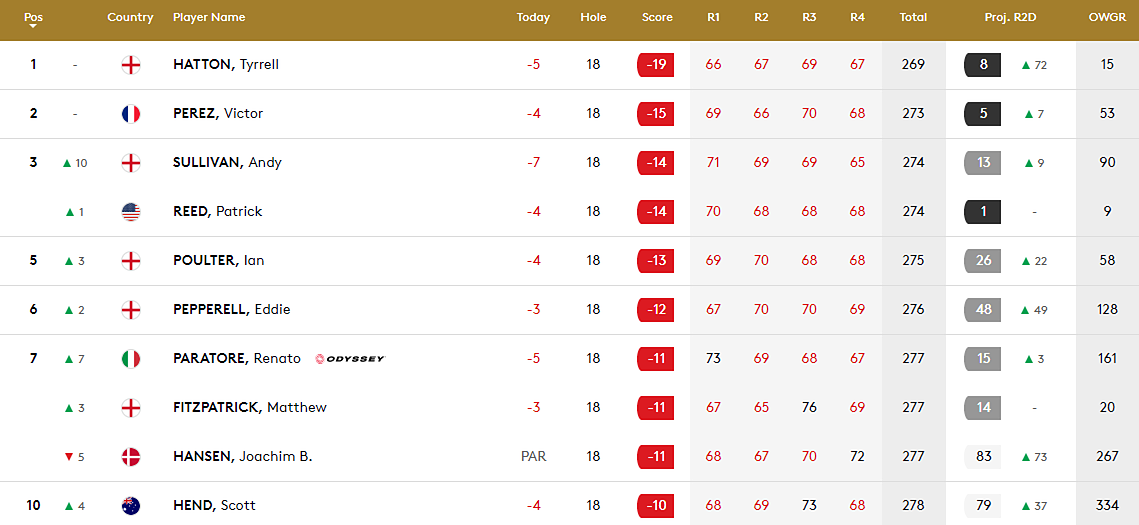Click the Denmark flag beside Joachim B. Hansen
This screenshot has width=1139, height=525.
(130, 457)
